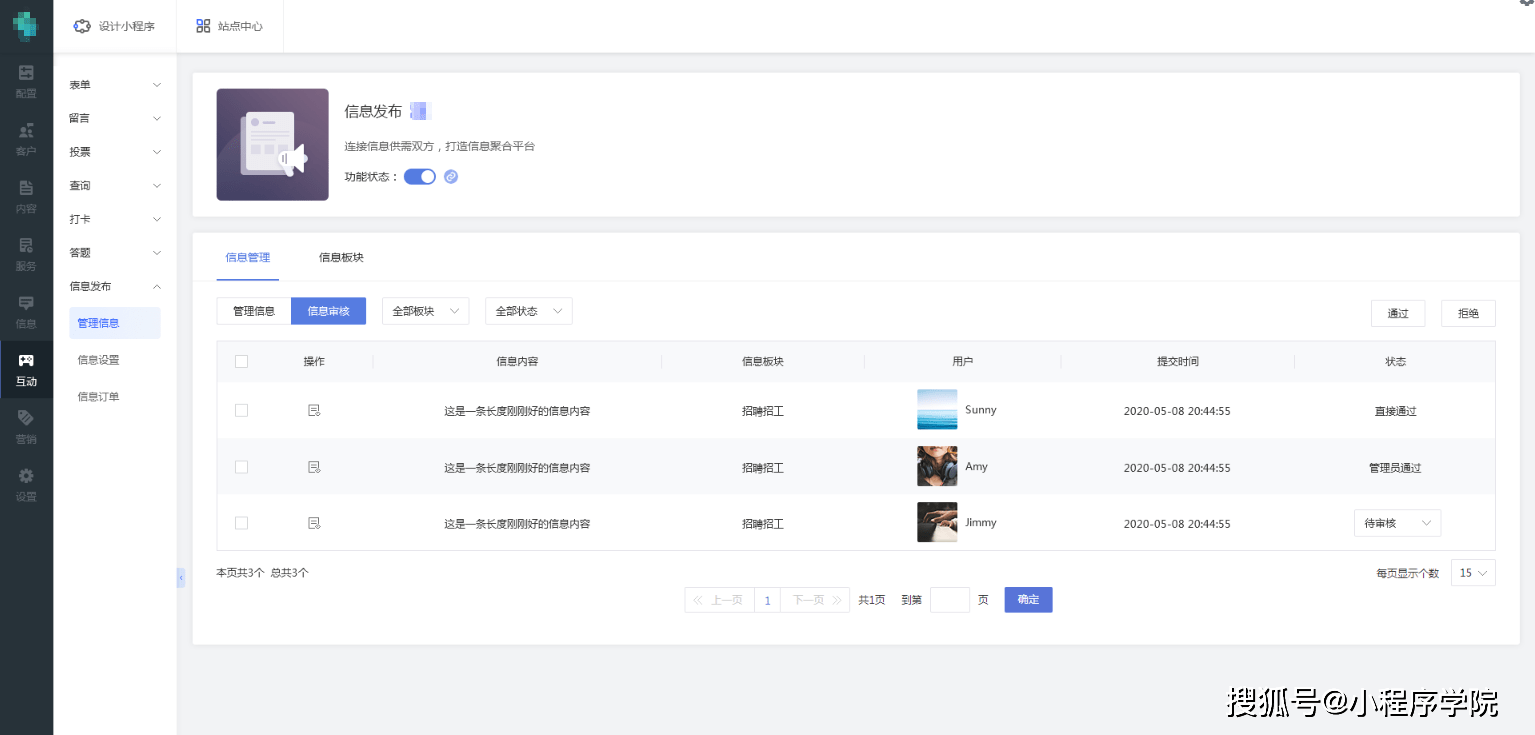Screen dimensions: 1535x735
Task: Click Sunny's avatar thumbnail
Action: 937,410
